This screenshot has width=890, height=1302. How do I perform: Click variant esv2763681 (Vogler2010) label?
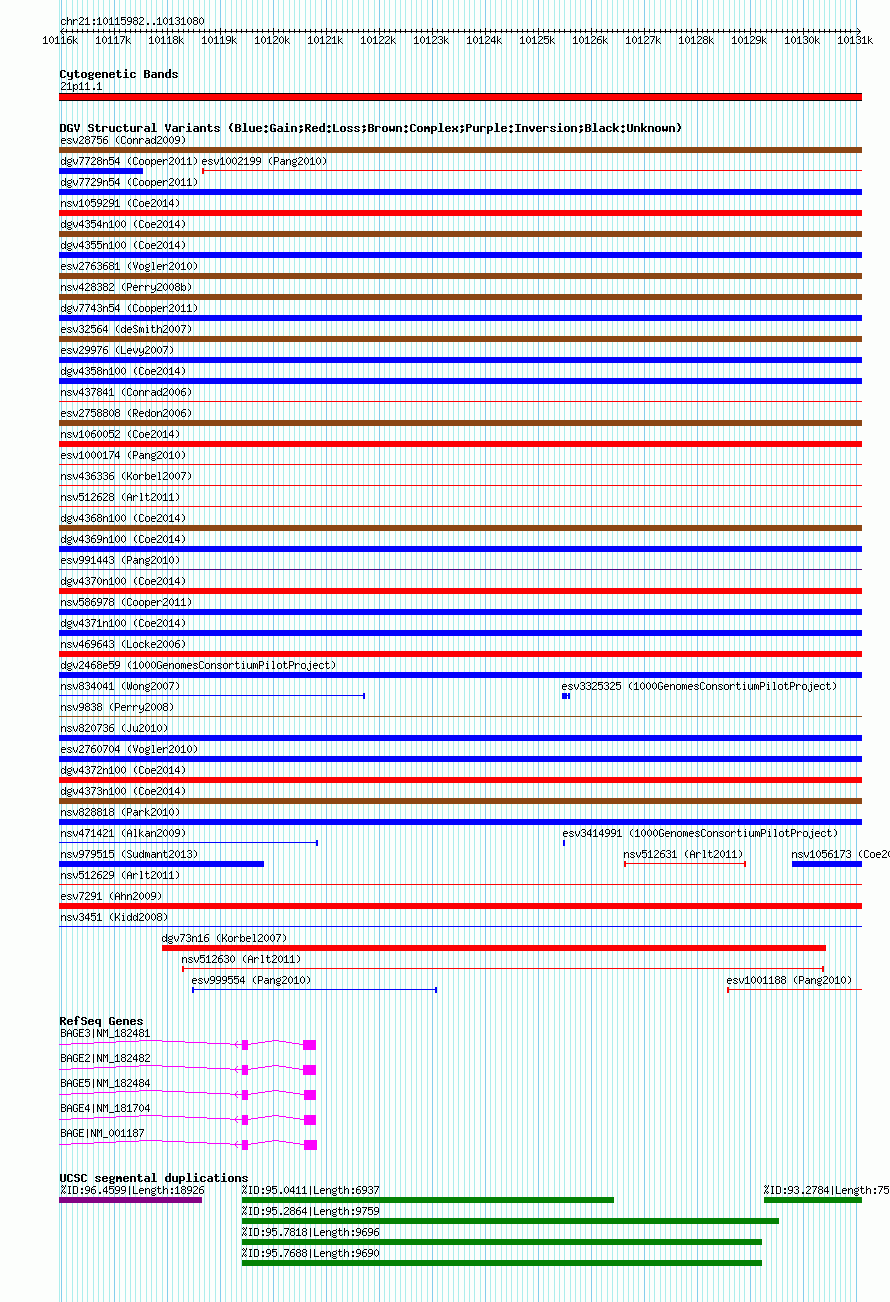(130, 267)
